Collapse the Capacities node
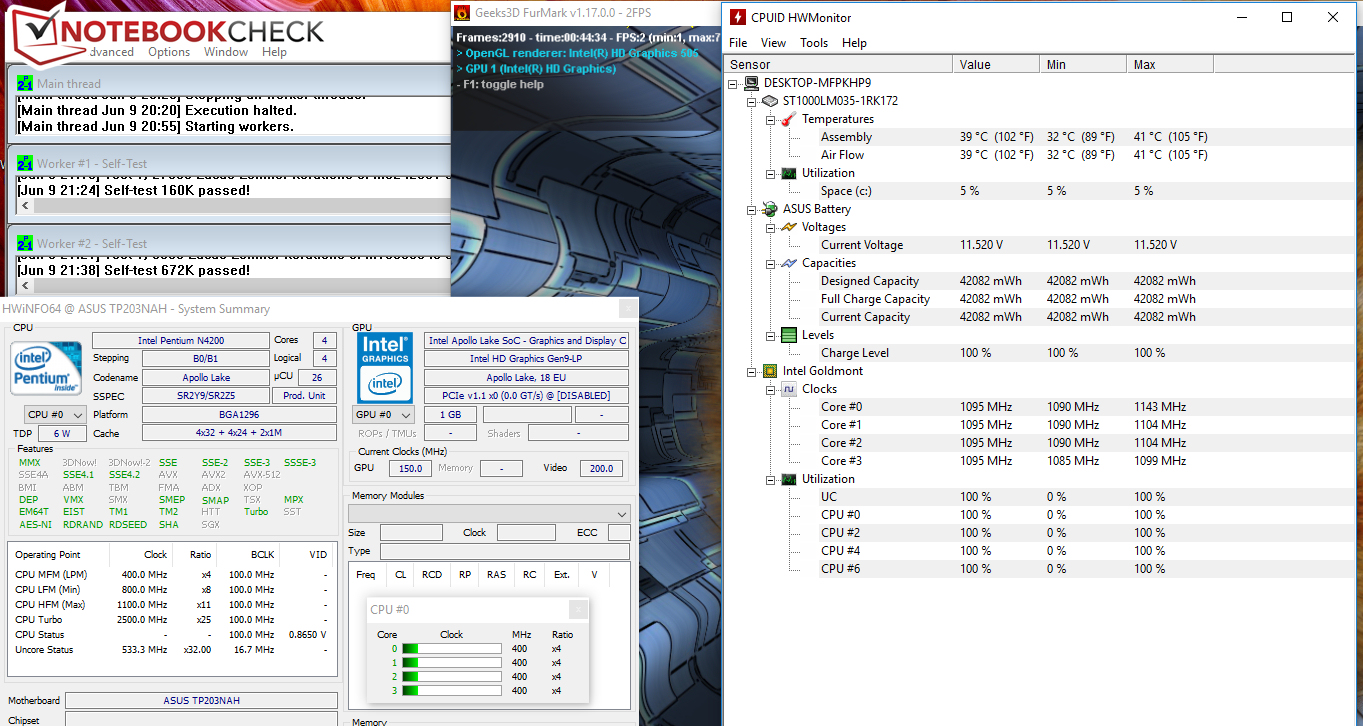1363x726 pixels. [x=771, y=263]
